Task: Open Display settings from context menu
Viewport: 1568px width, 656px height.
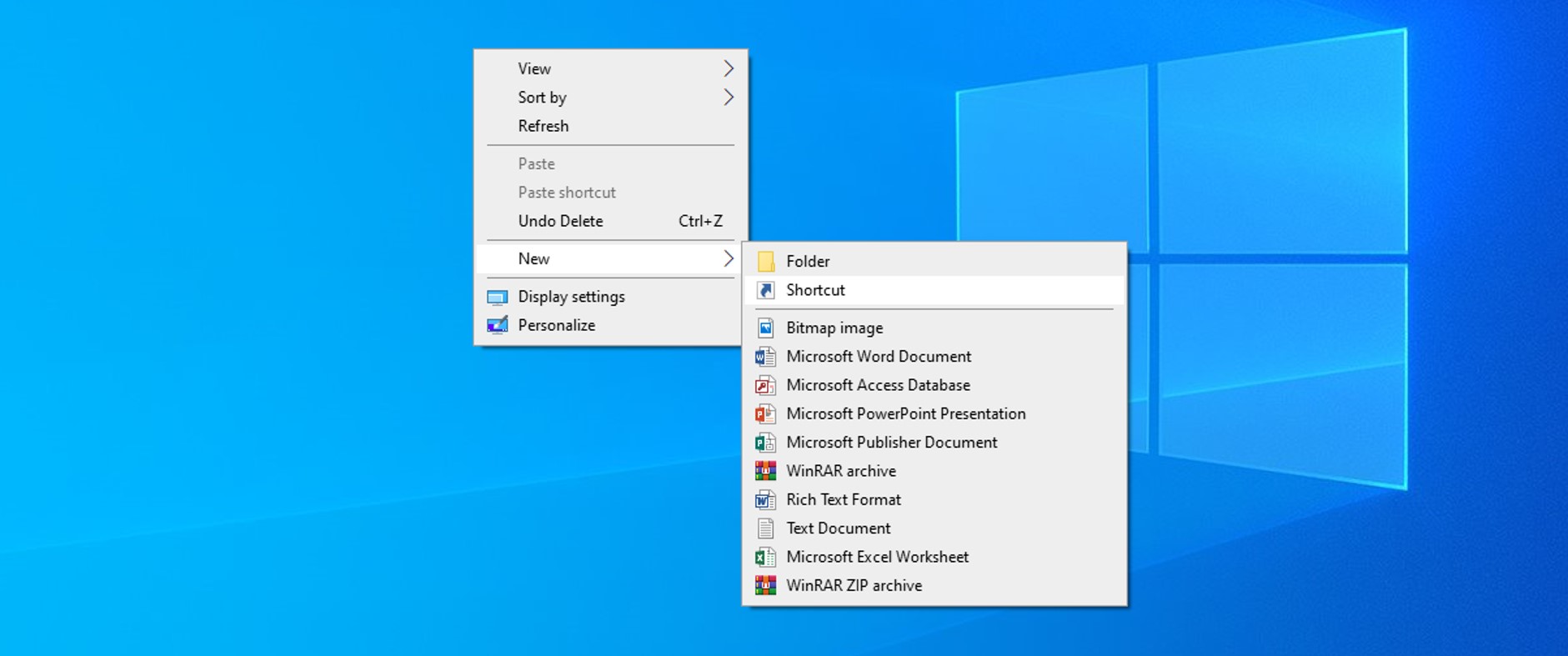Action: click(610, 297)
